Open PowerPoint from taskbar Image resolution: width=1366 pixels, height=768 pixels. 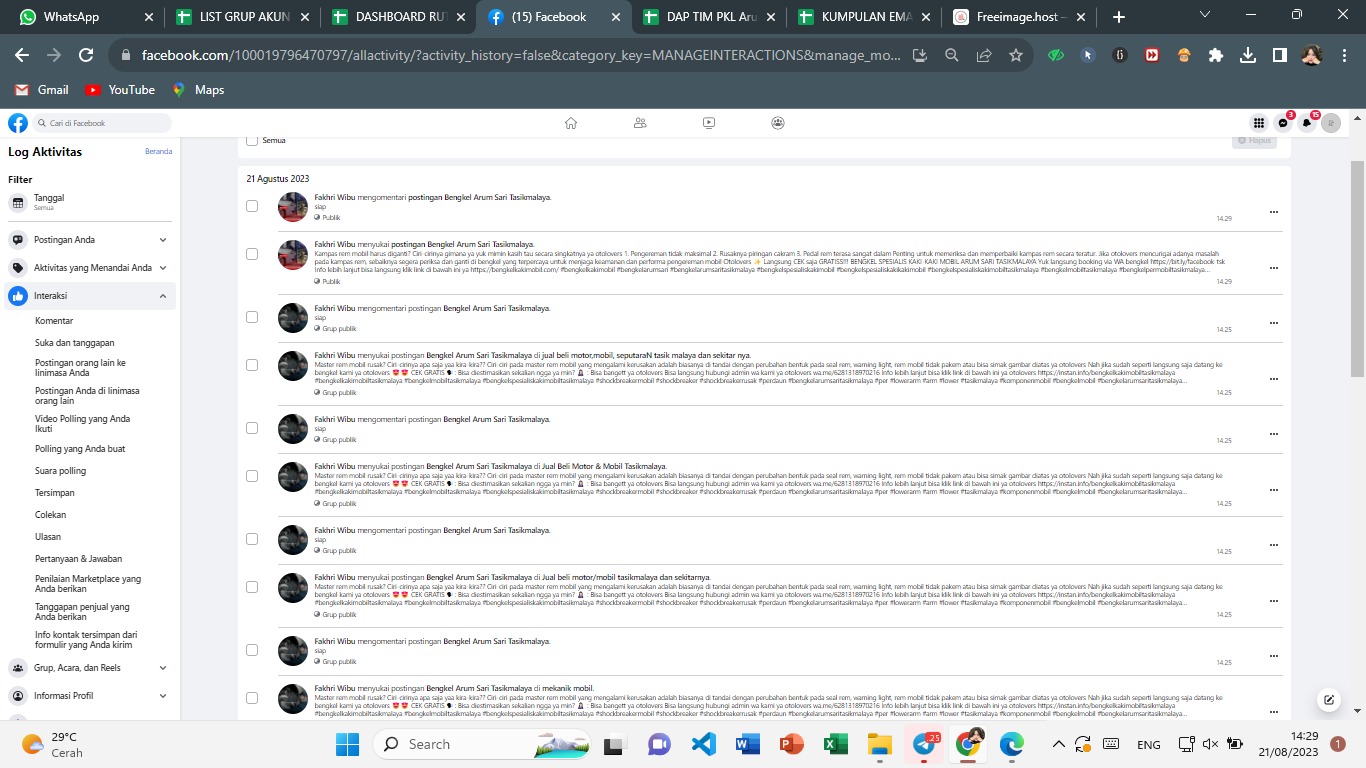coord(792,744)
